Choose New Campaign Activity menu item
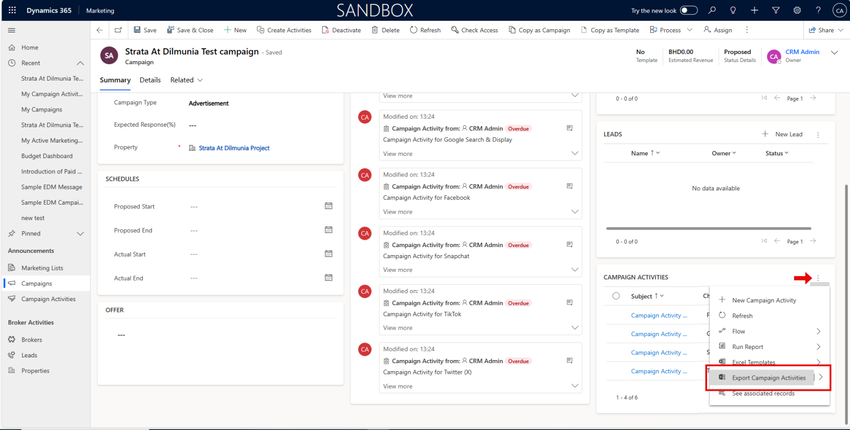Viewport: 850px width, 430px height. [x=769, y=300]
